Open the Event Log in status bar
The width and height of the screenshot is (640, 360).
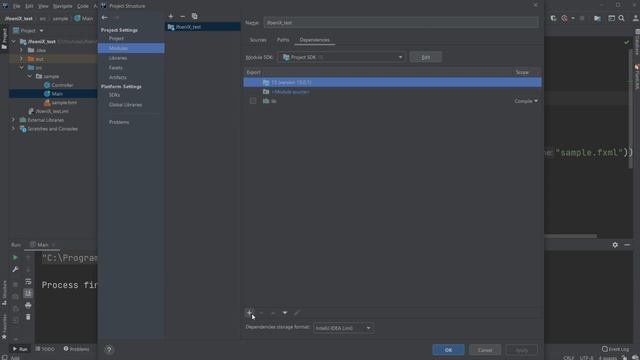click(x=616, y=349)
